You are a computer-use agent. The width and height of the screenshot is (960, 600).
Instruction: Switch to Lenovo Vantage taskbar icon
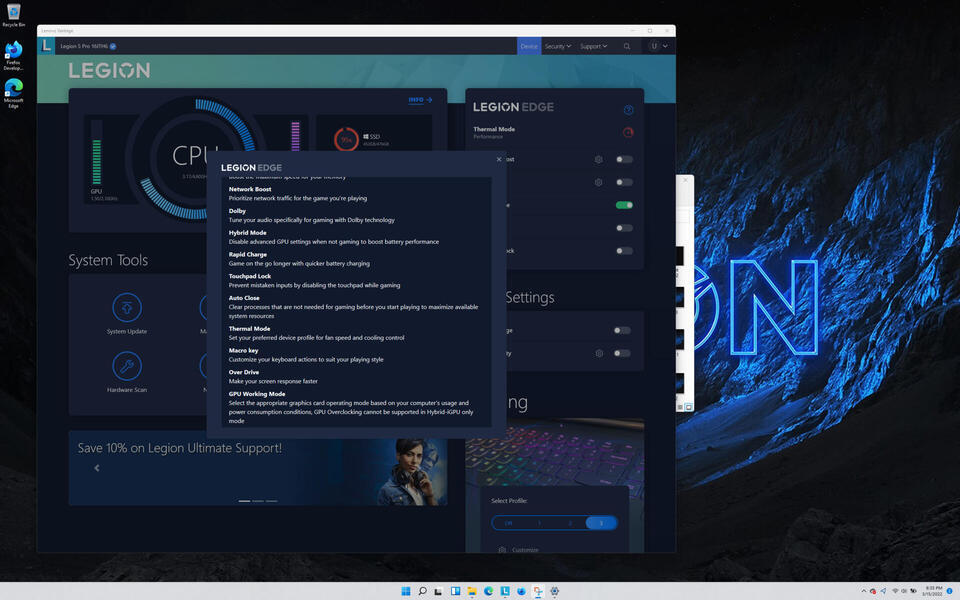click(505, 591)
